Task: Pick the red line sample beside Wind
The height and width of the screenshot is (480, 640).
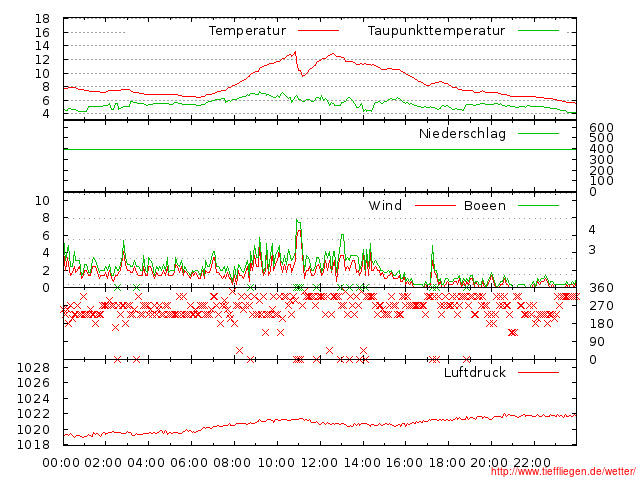Action: 435,206
